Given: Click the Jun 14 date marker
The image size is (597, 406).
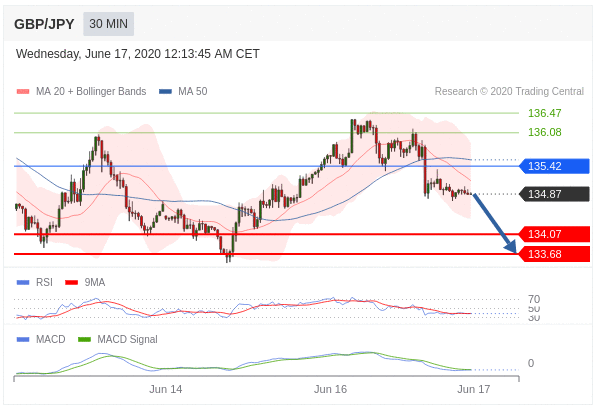Looking at the screenshot, I should pyautogui.click(x=166, y=389).
